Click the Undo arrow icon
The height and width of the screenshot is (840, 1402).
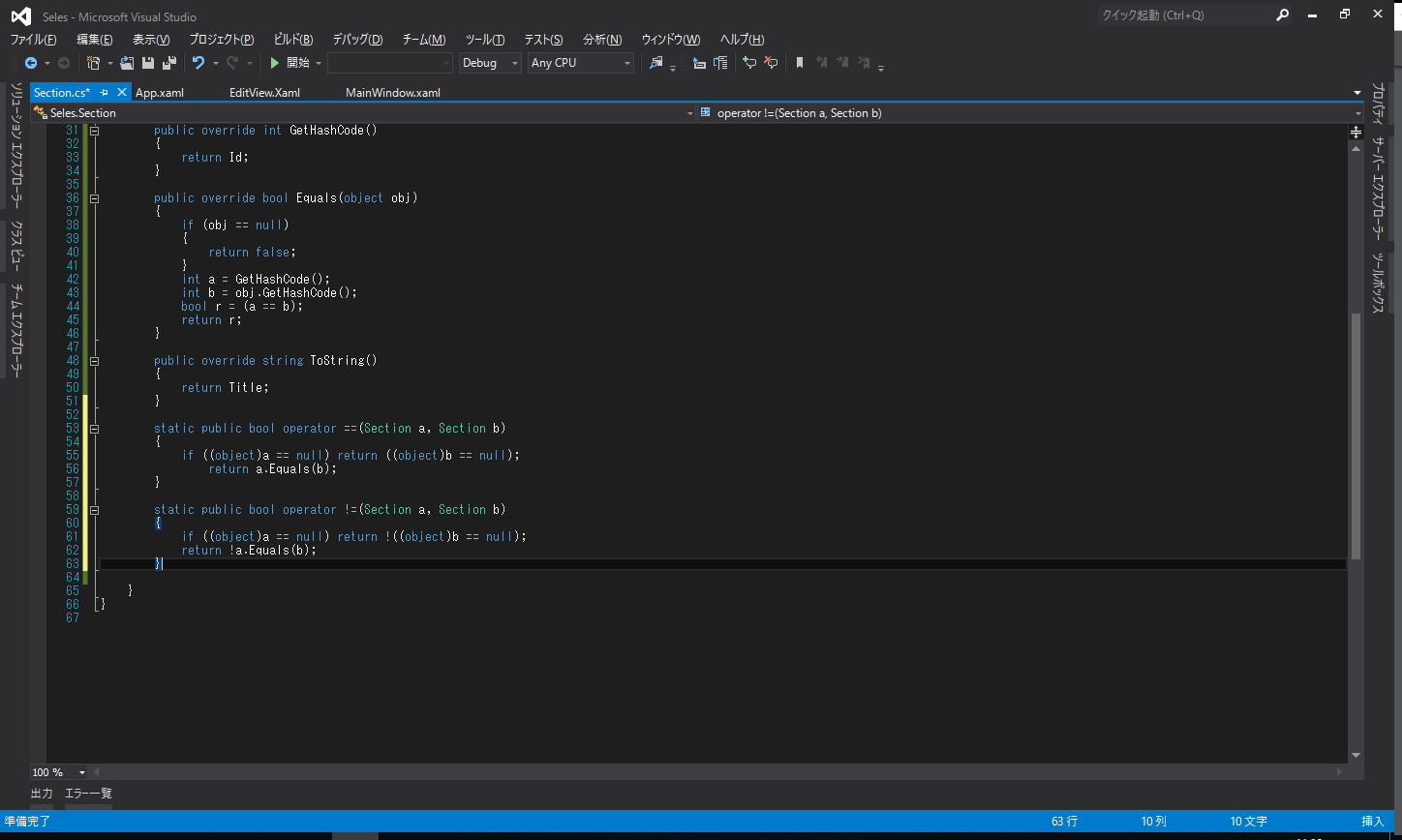pos(198,63)
